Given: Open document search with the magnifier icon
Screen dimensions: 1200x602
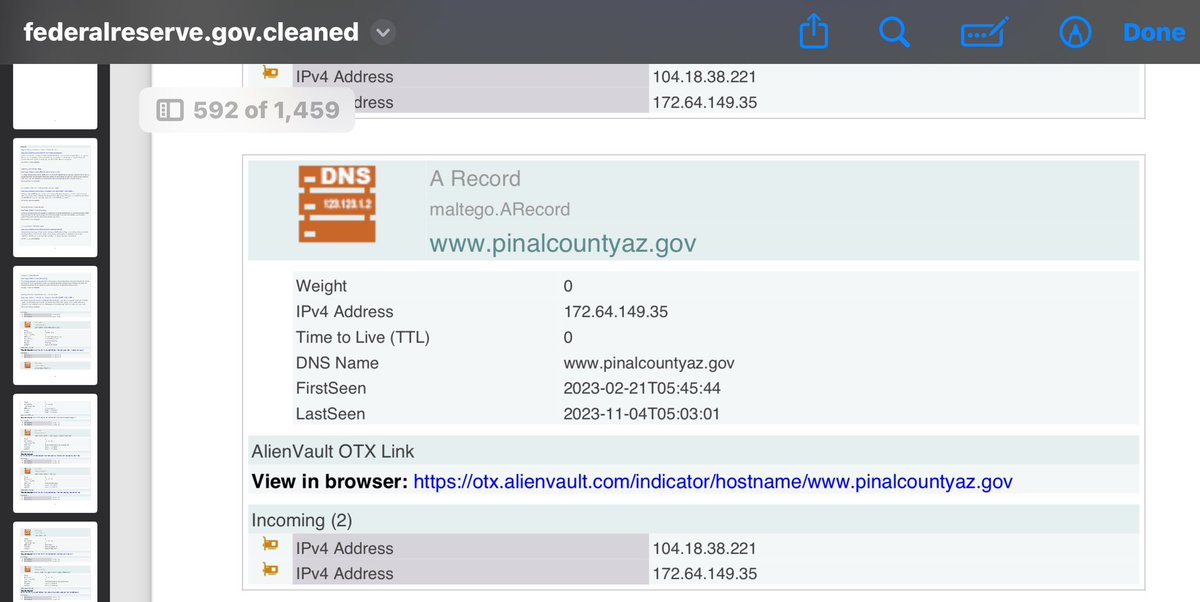Looking at the screenshot, I should coord(893,33).
